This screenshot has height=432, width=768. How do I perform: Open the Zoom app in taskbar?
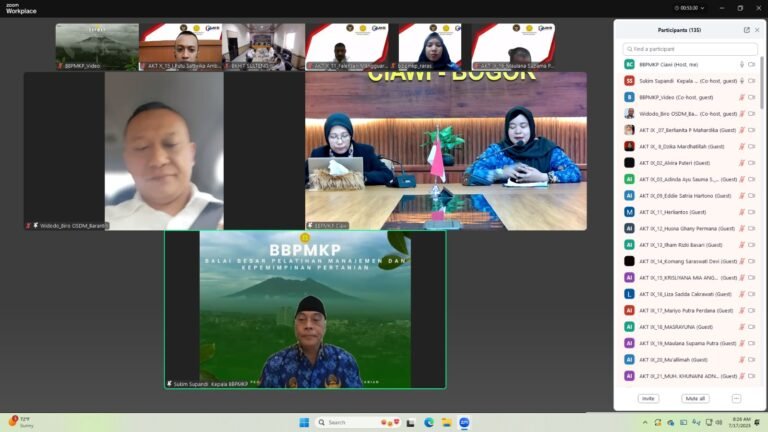pyautogui.click(x=464, y=422)
